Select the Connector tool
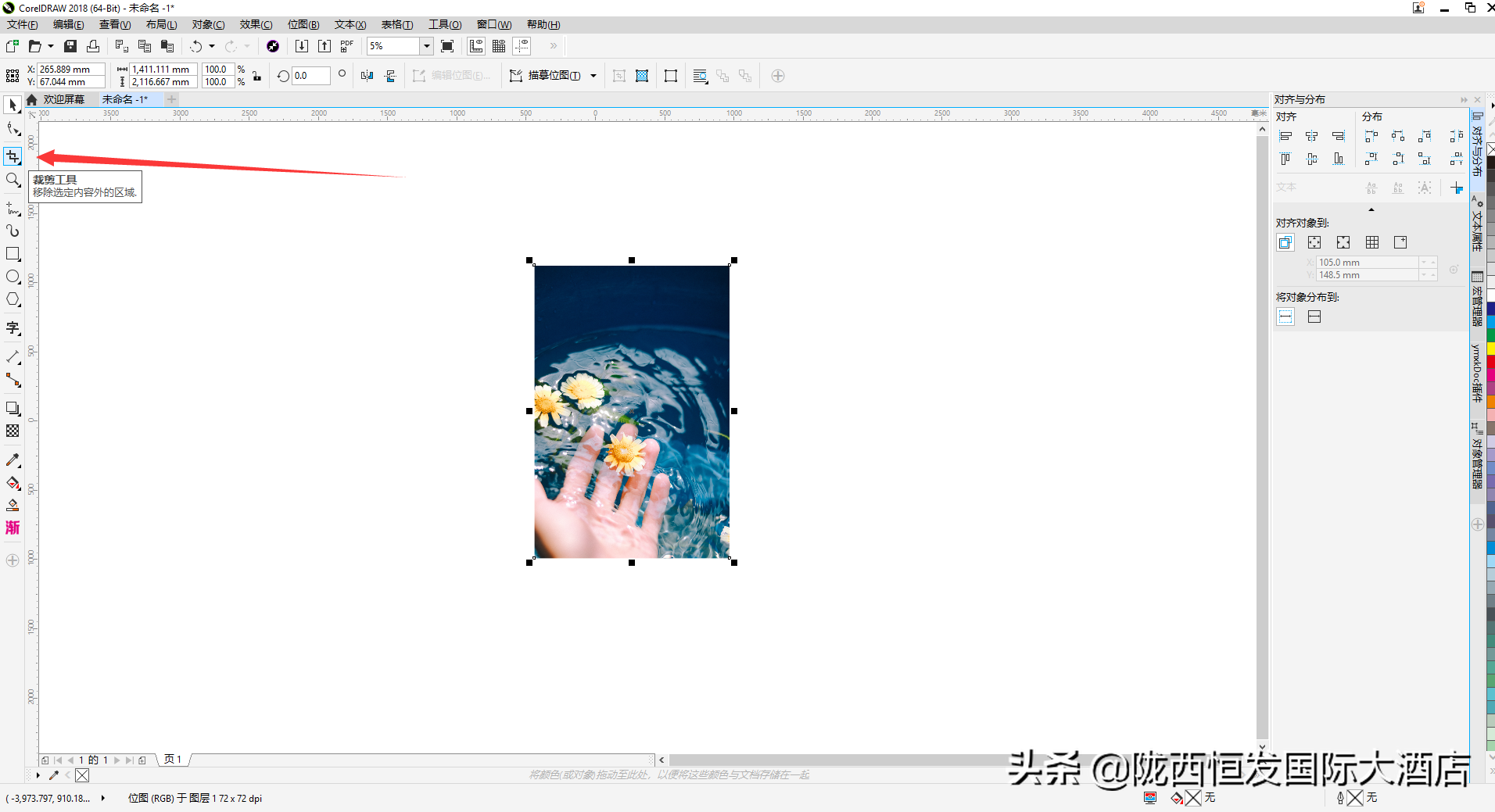 pos(13,380)
